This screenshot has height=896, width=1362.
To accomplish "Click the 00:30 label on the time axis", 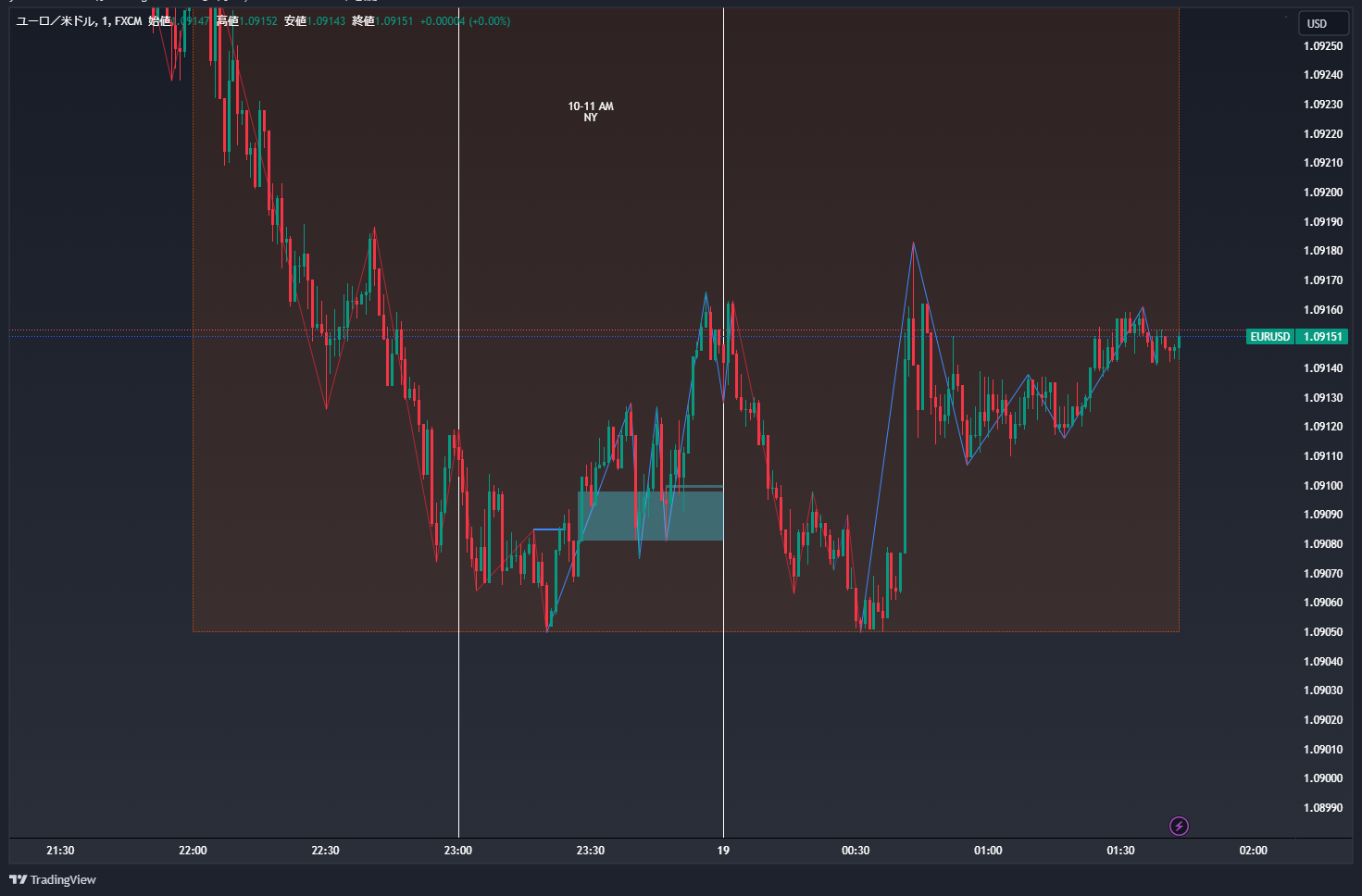I will point(856,850).
